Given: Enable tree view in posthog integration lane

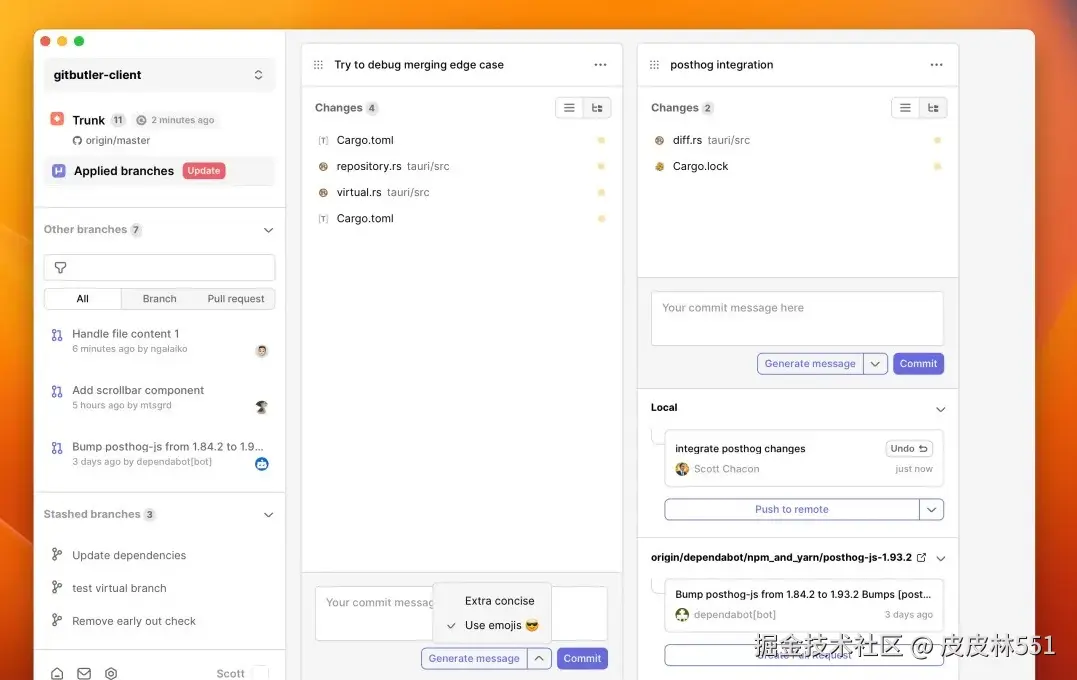Looking at the screenshot, I should point(933,108).
